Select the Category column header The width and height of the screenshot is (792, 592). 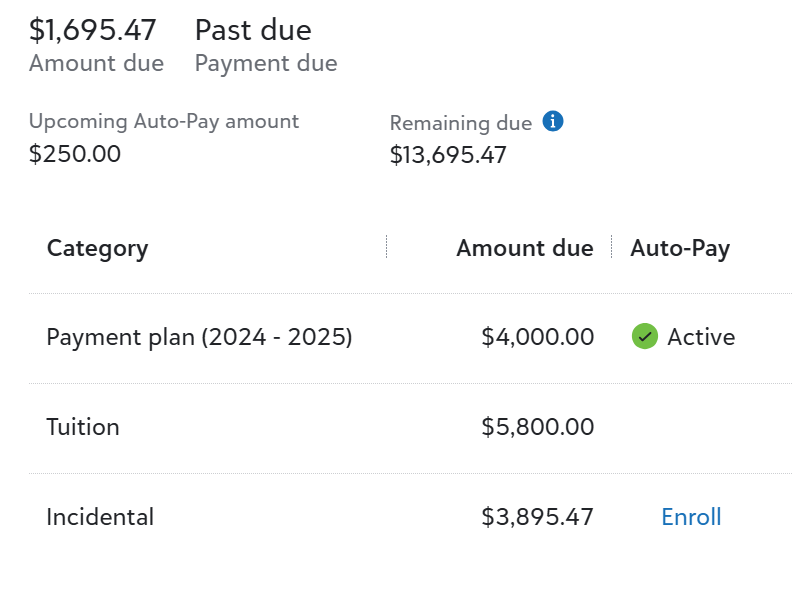(97, 248)
